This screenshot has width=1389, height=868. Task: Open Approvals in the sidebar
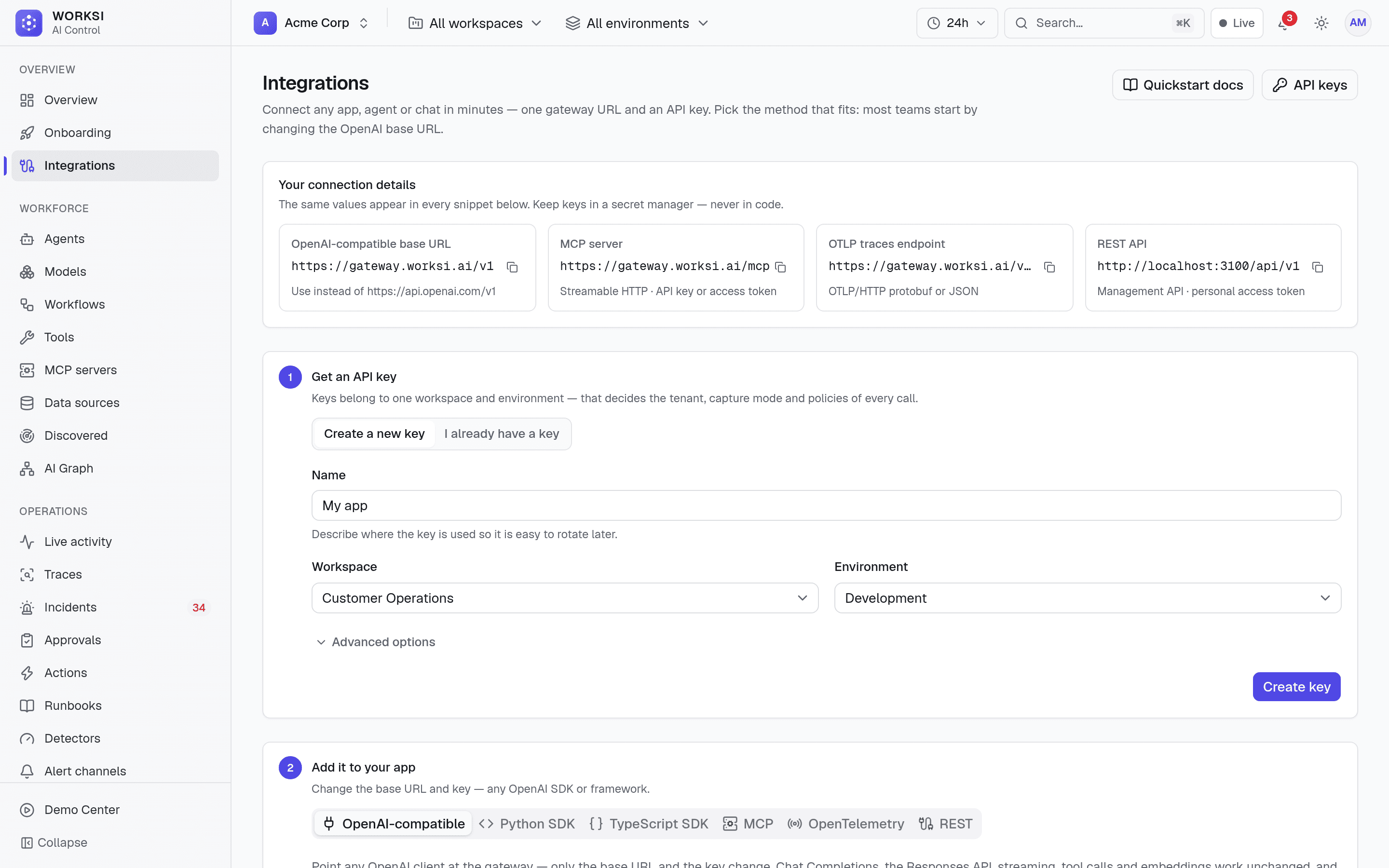115,639
